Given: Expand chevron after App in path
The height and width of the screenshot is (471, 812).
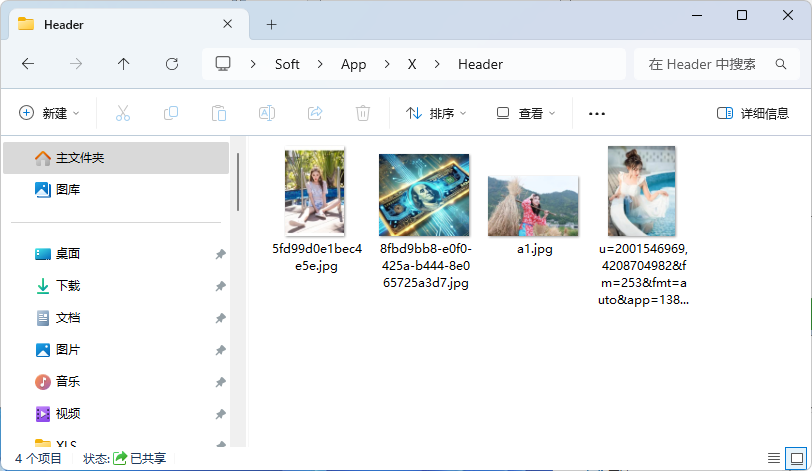Looking at the screenshot, I should tap(387, 64).
